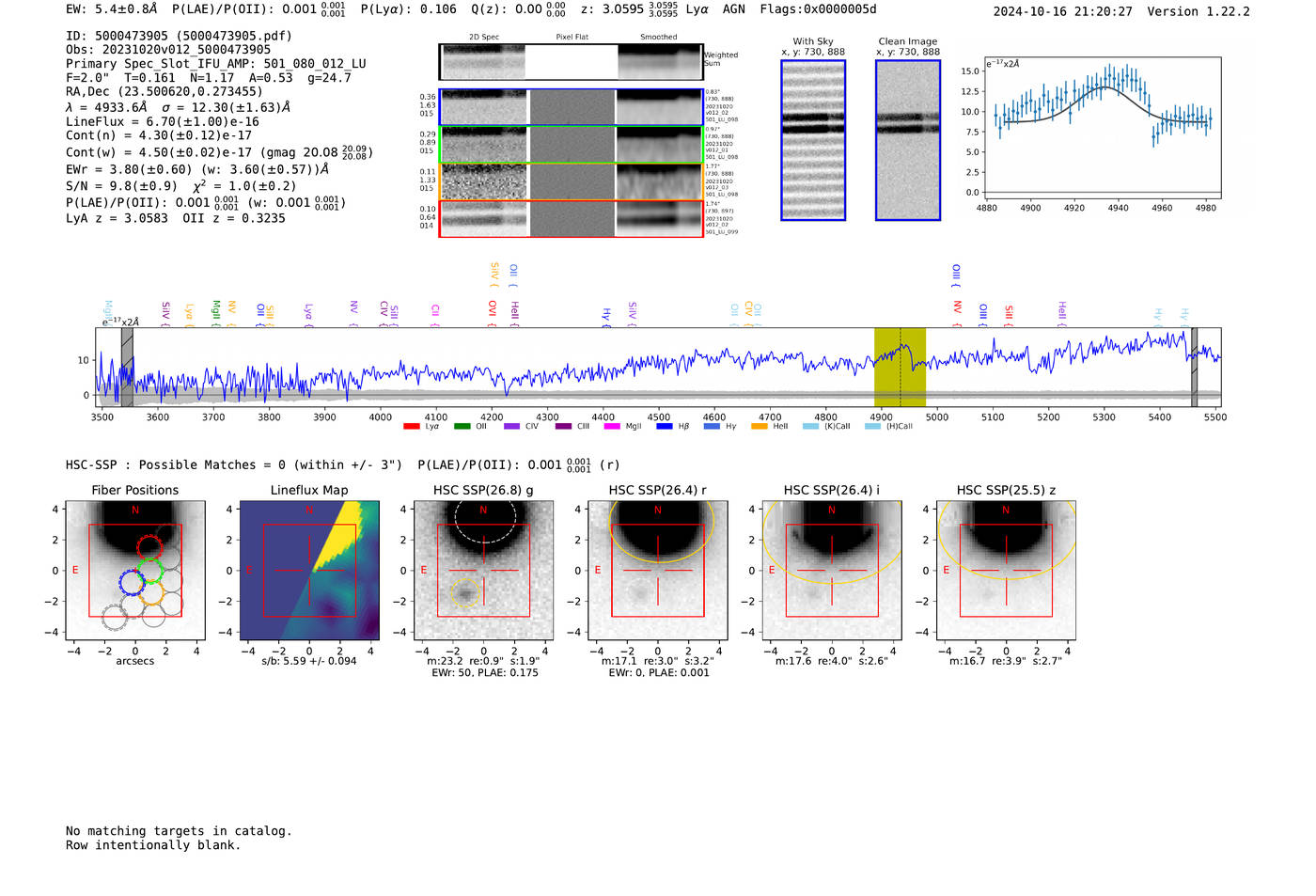Click the m:16.7 re:3.9" s:2.7" caption
Viewport: 1316px width, 896px height.
1006,661
